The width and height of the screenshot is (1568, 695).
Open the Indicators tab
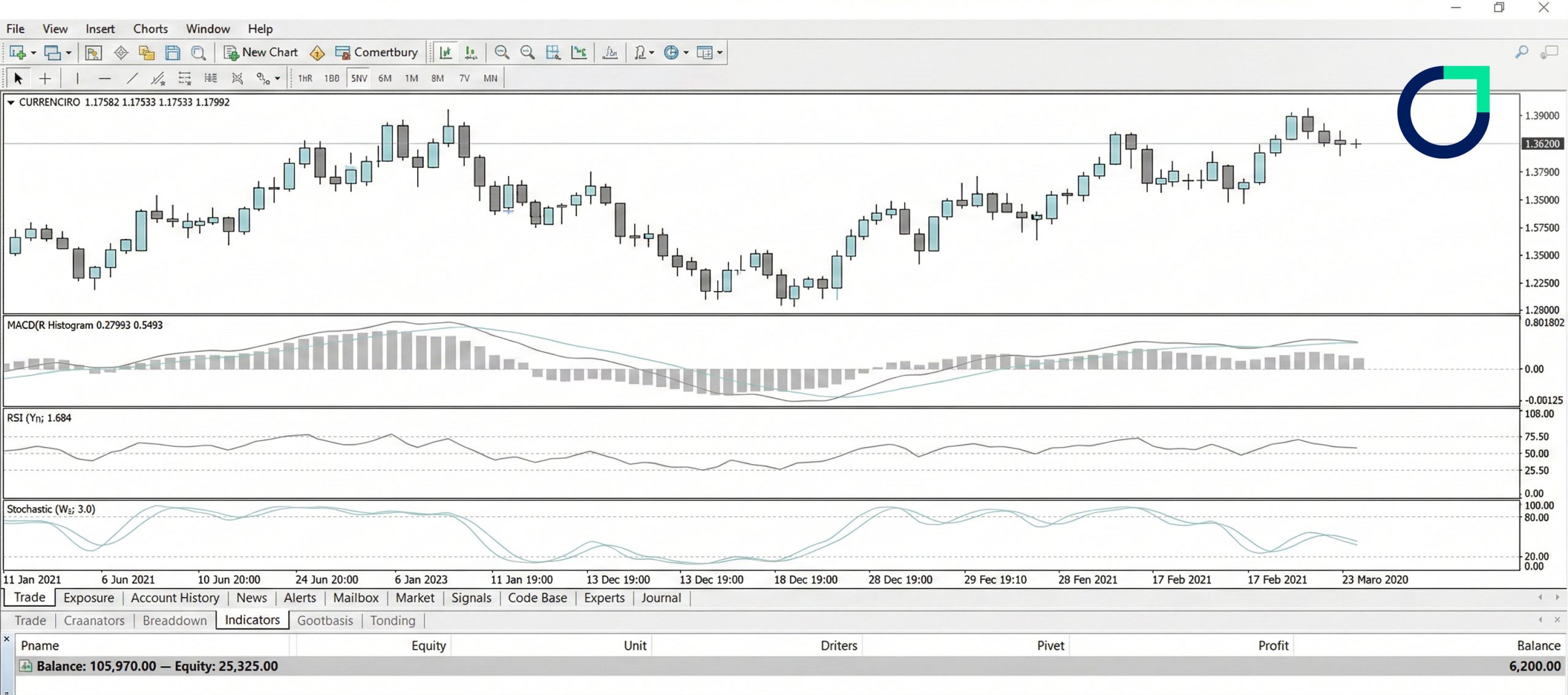click(x=252, y=620)
